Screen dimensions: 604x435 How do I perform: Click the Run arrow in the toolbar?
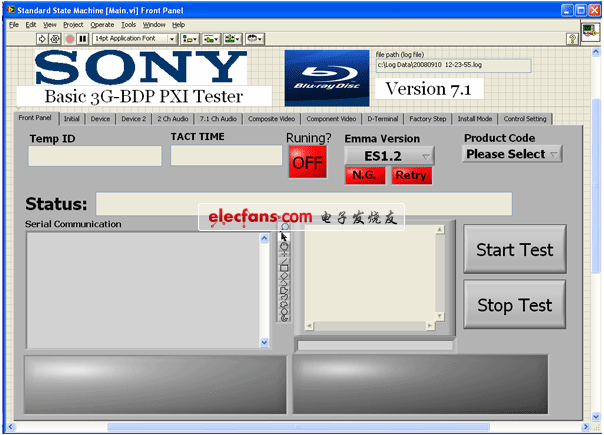coord(42,38)
